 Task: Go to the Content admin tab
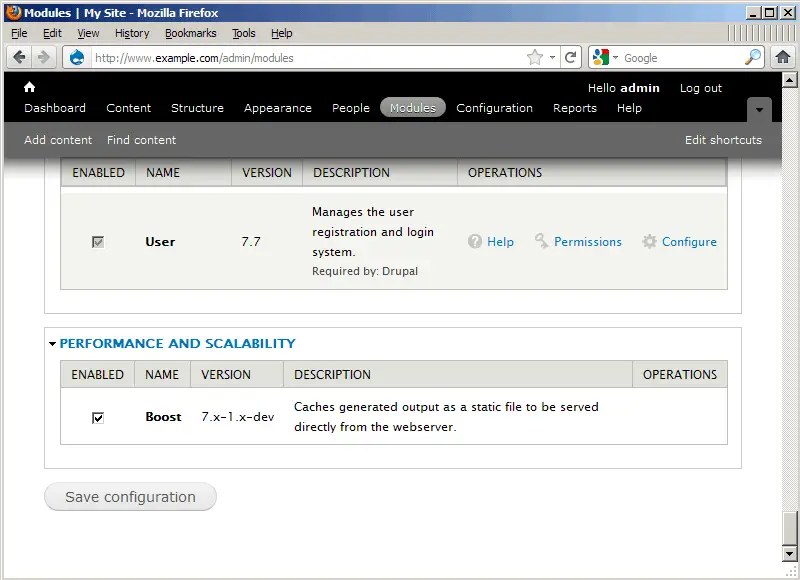click(x=129, y=108)
